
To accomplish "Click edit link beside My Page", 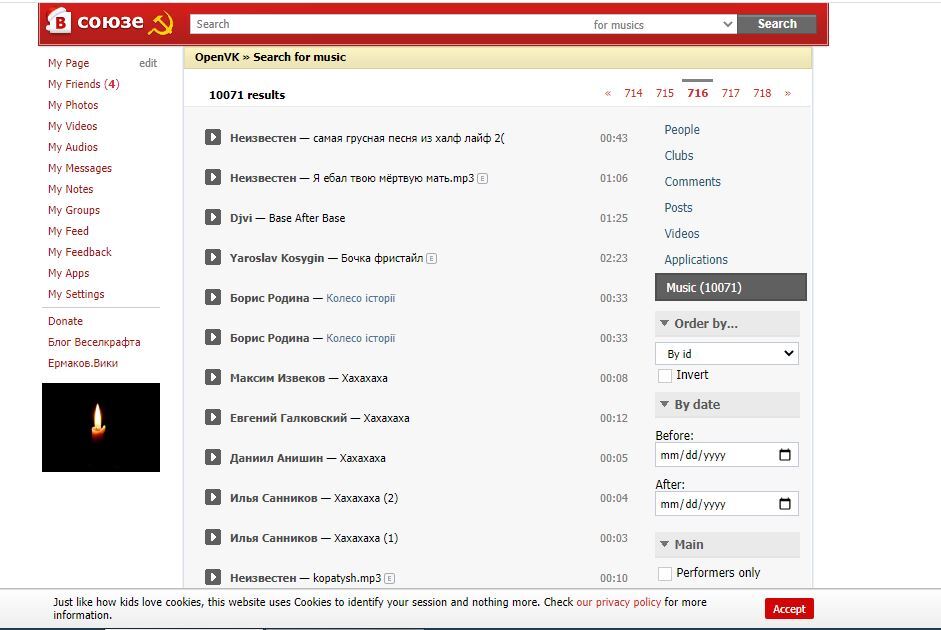I will coord(148,63).
